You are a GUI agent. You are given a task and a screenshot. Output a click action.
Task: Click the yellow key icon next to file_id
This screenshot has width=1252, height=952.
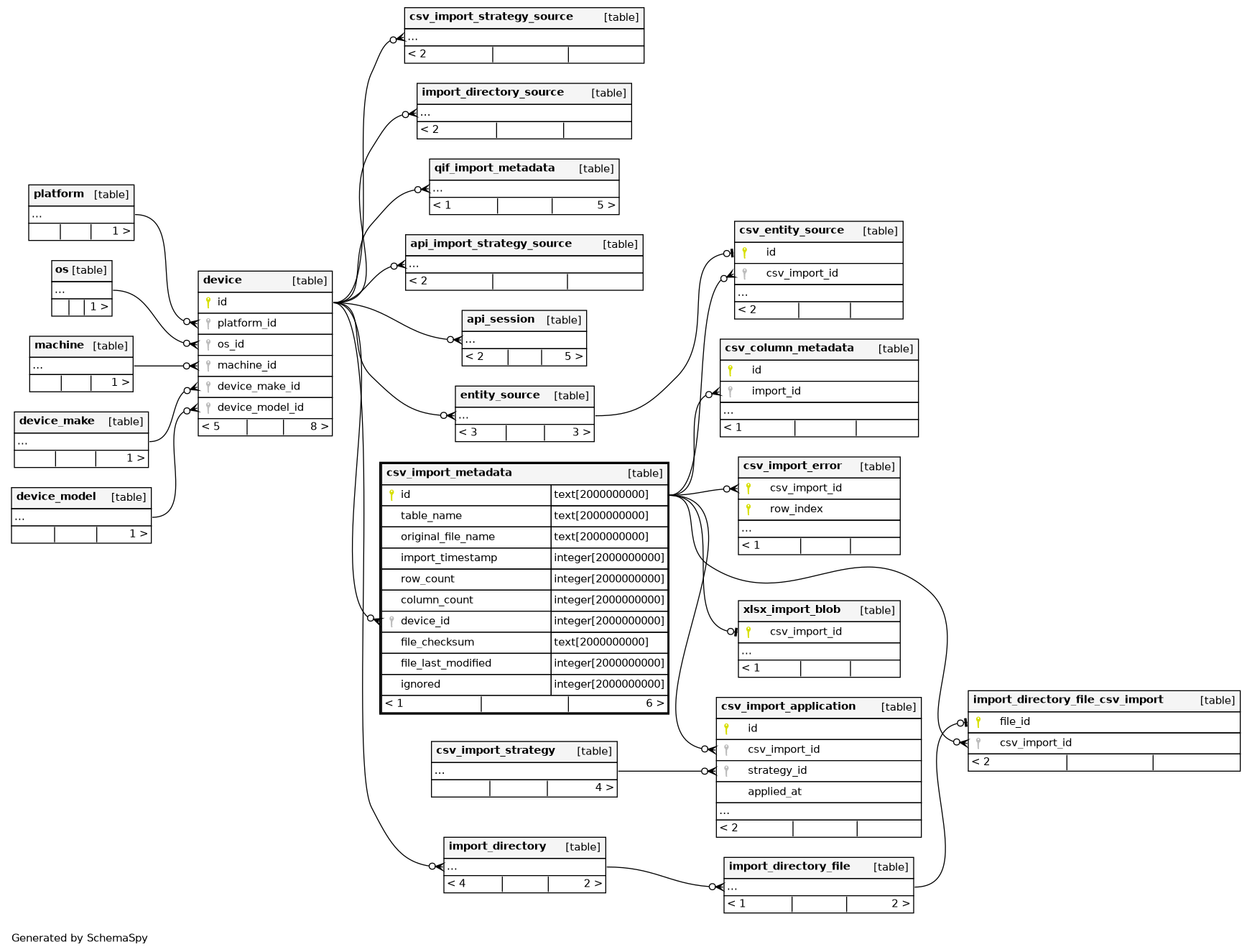click(x=978, y=722)
